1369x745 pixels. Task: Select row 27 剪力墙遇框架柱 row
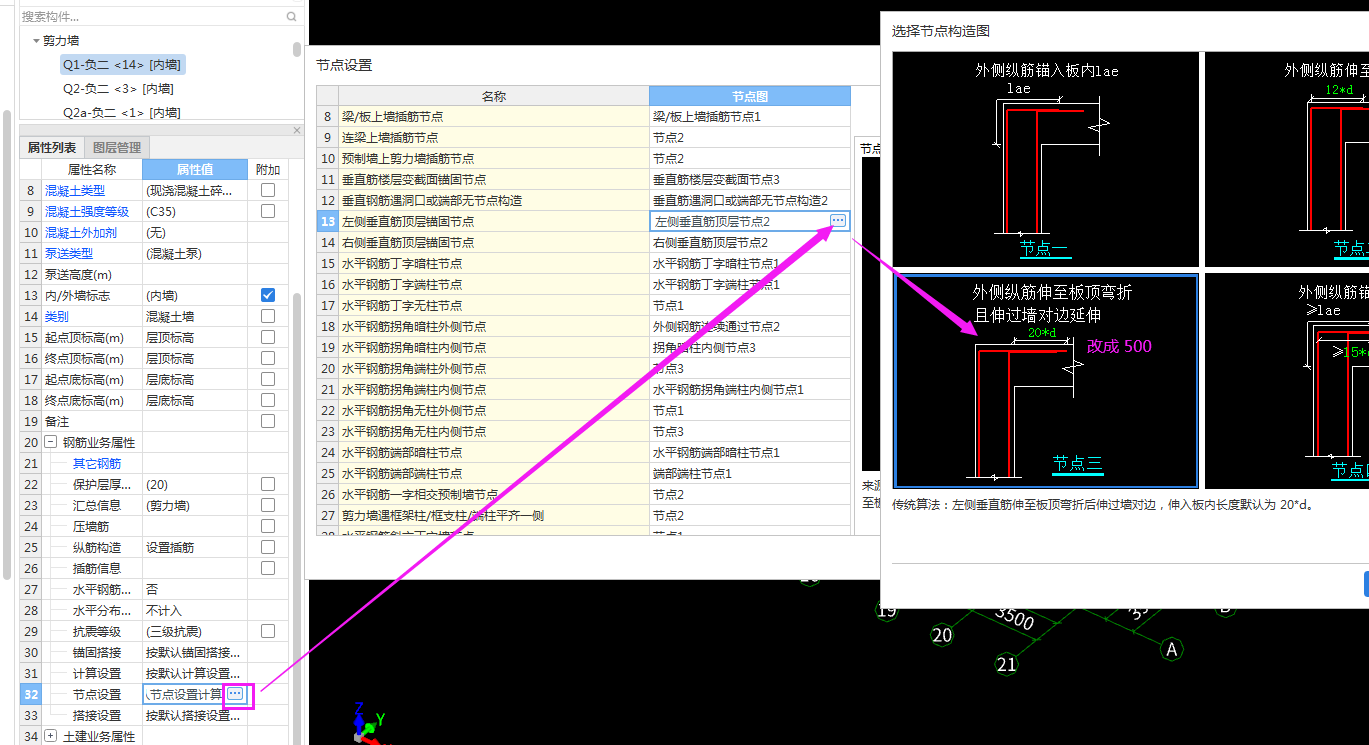pyautogui.click(x=493, y=515)
